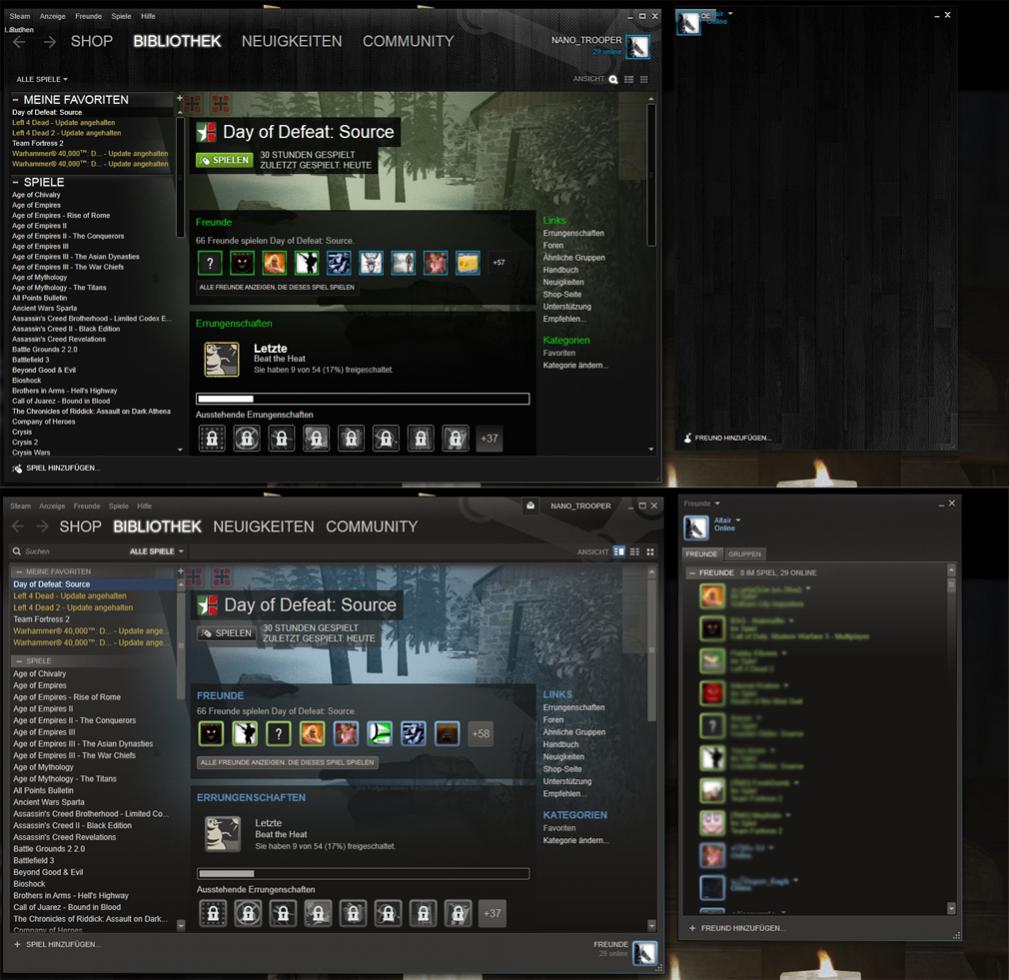
Task: Click the avatar in the top-right friends window
Action: [x=688, y=23]
